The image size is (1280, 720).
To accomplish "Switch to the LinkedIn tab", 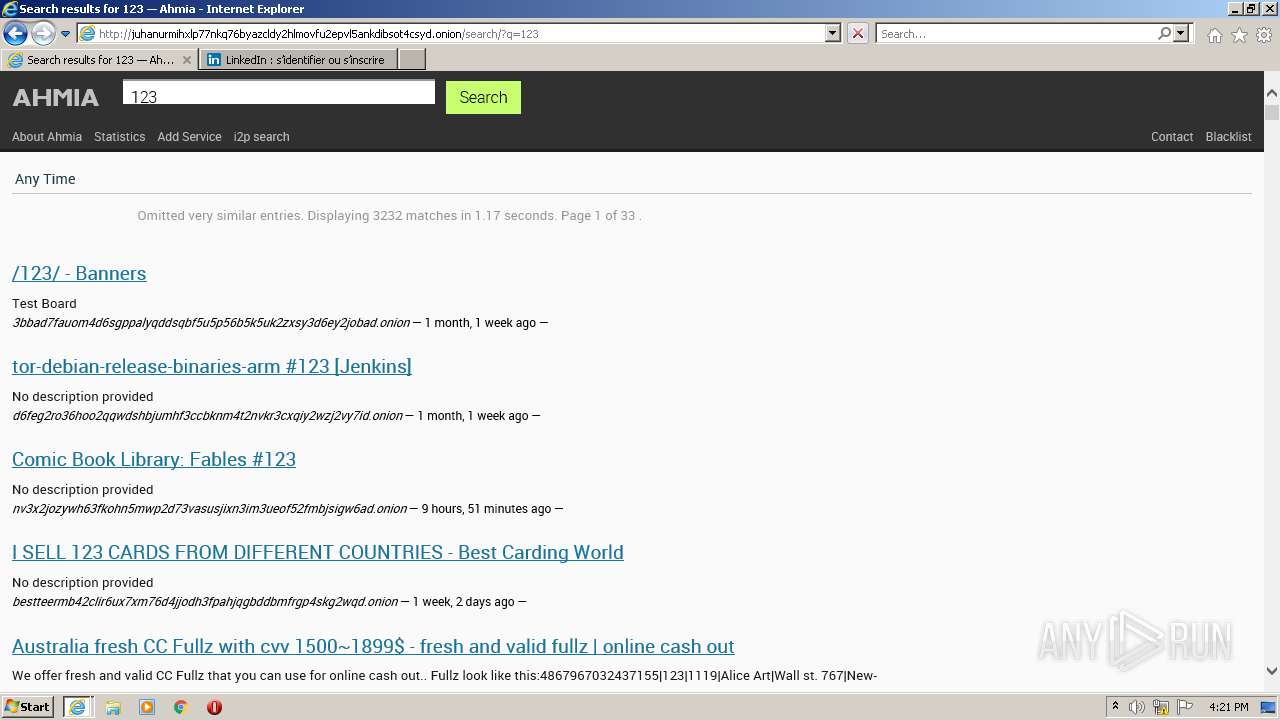I will 298,60.
